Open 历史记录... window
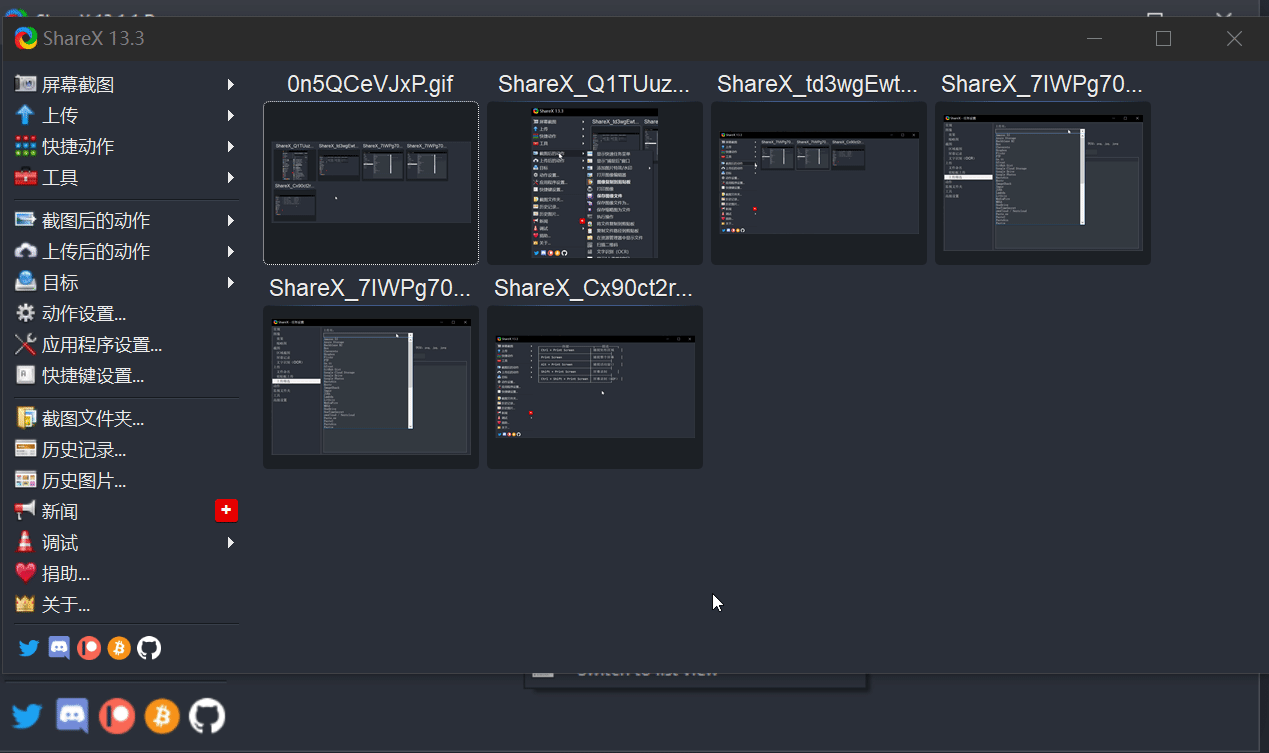This screenshot has width=1269, height=753. tap(126, 450)
